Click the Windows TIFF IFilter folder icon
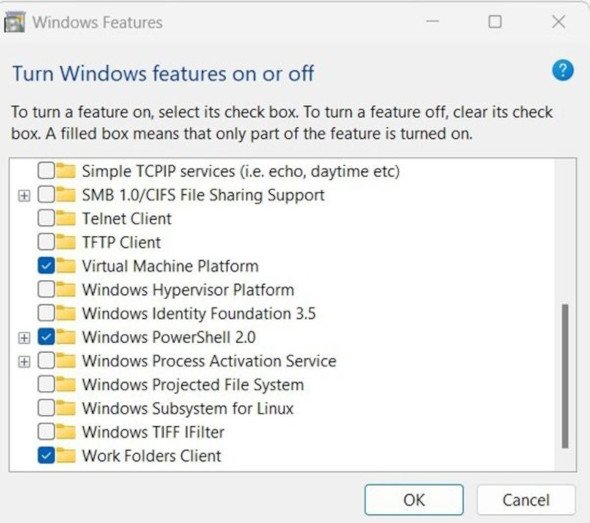590x523 pixels. (x=66, y=432)
